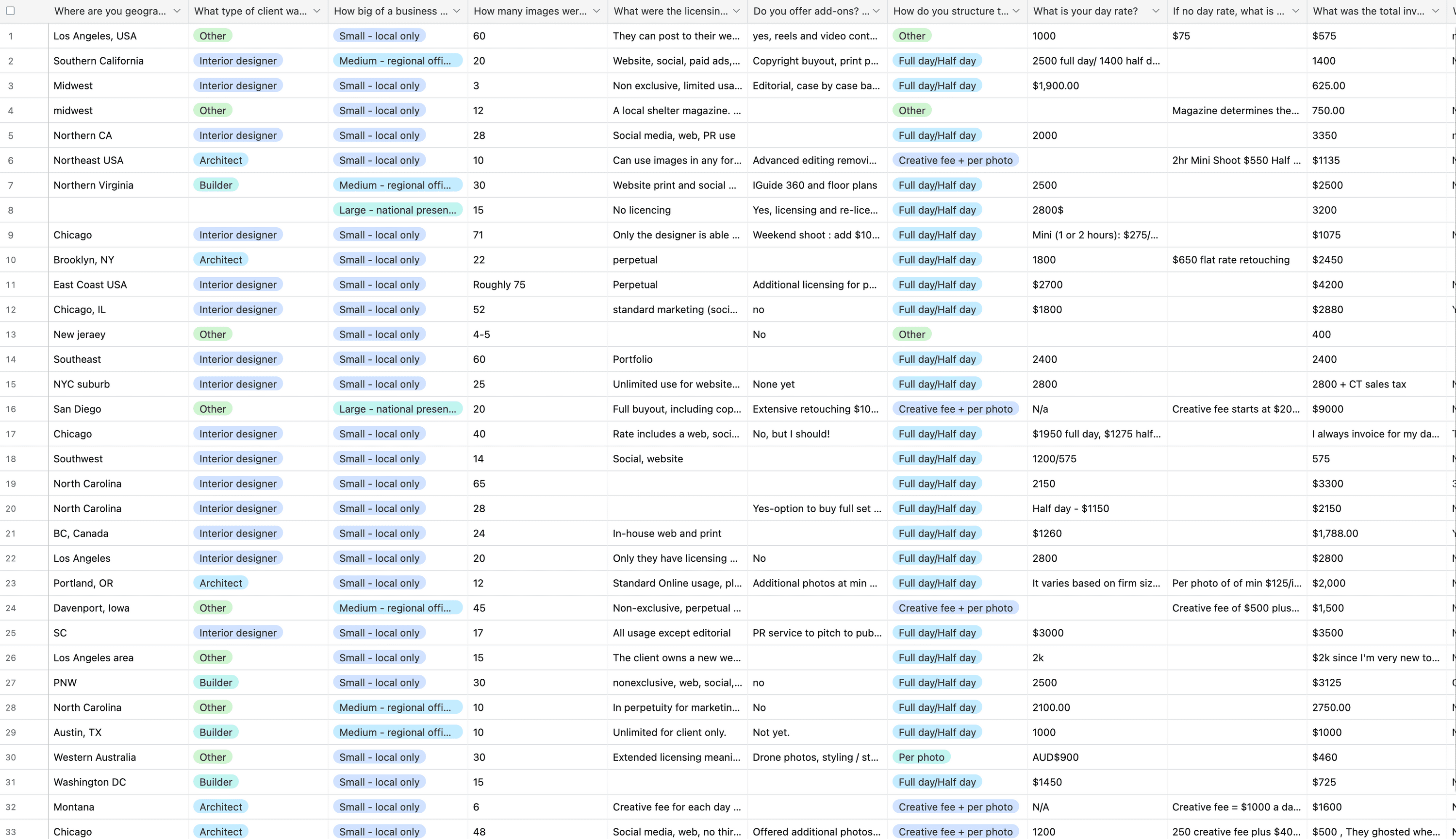Viewport: 1456px width, 839px height.
Task: Toggle the select-all rows checkbox
Action: [x=10, y=11]
